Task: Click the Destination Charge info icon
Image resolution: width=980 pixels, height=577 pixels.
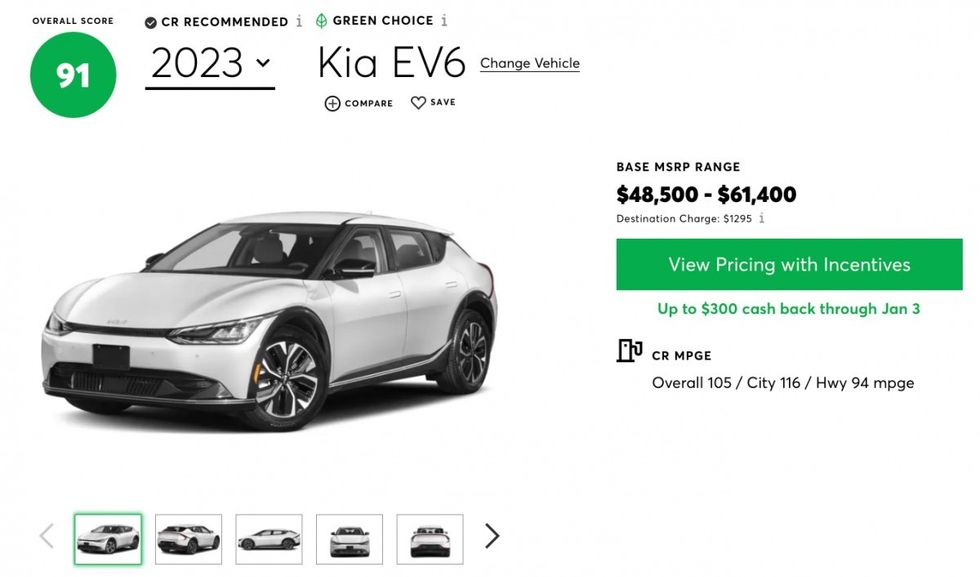Action: 762,218
